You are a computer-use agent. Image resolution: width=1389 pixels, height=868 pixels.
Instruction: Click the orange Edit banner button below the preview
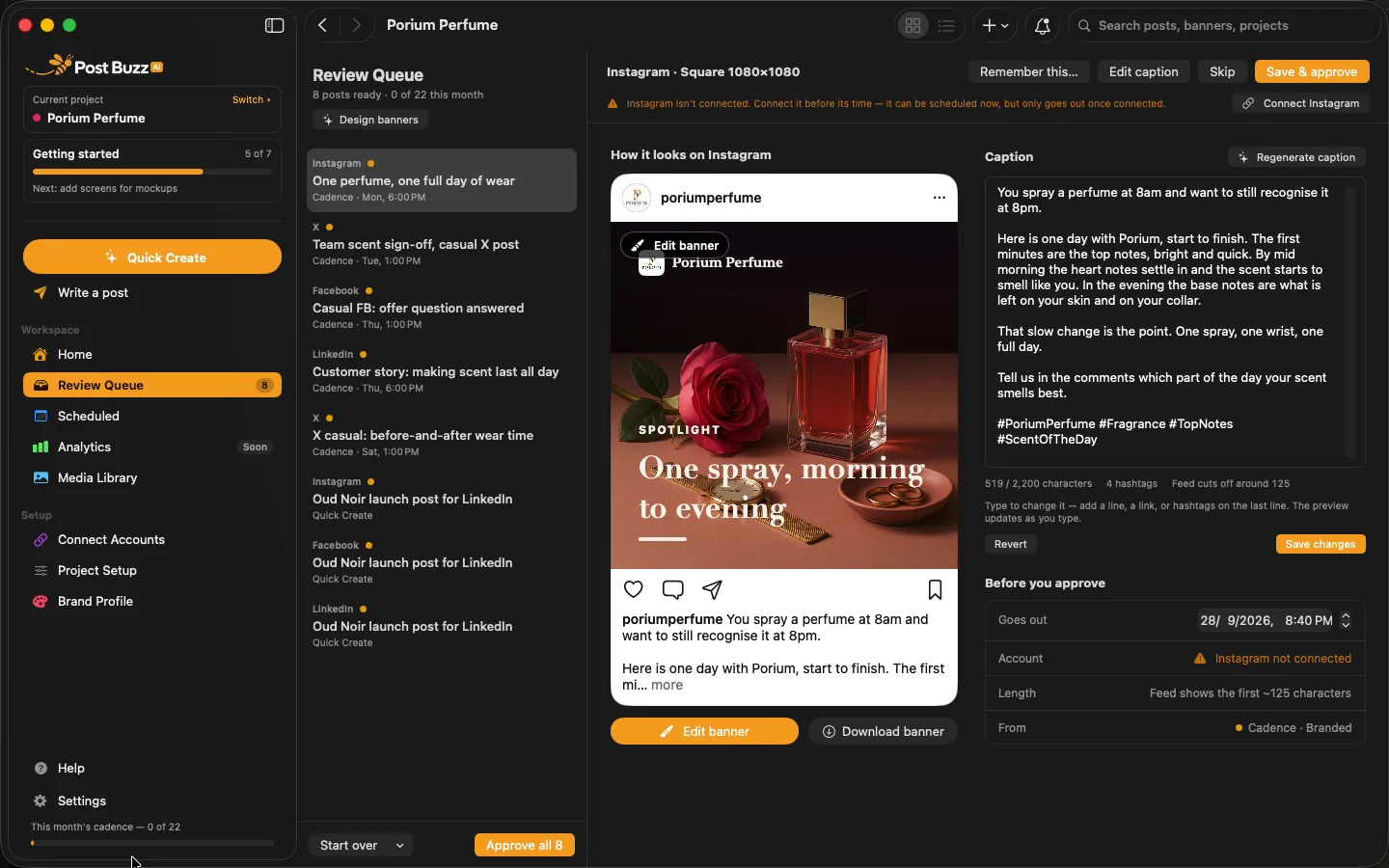[704, 731]
